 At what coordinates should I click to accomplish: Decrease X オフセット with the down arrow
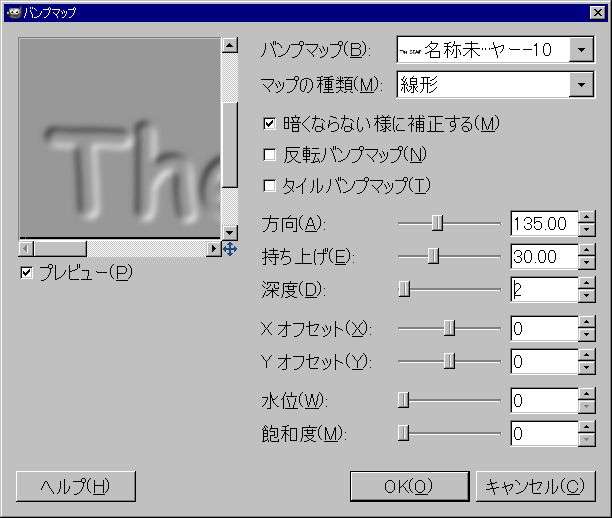(x=587, y=335)
